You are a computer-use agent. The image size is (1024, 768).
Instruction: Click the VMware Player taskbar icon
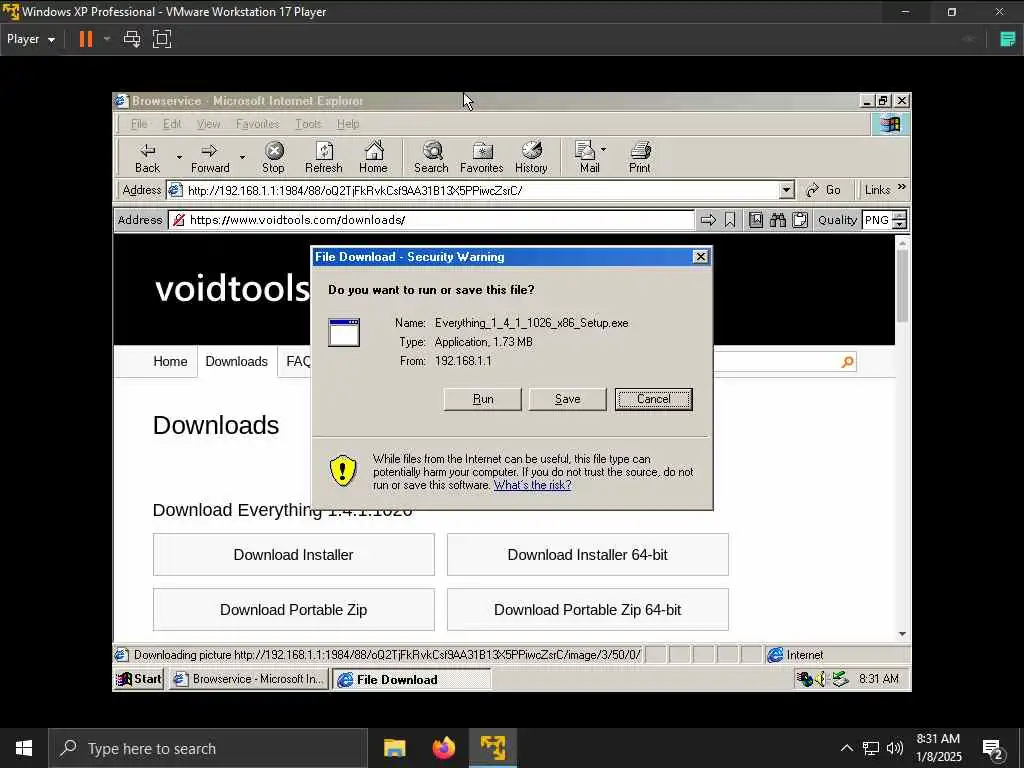[x=492, y=748]
